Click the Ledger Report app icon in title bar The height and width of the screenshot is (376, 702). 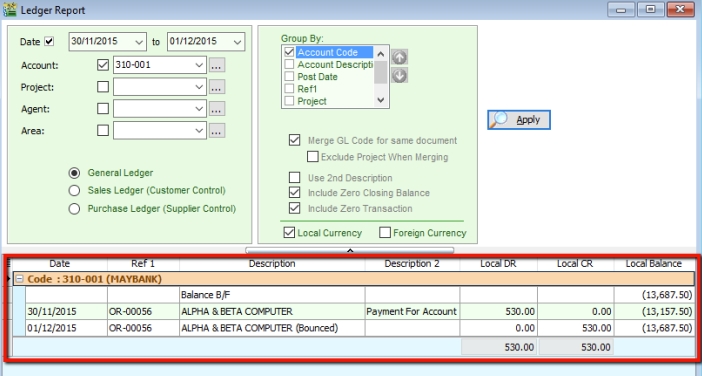9,9
